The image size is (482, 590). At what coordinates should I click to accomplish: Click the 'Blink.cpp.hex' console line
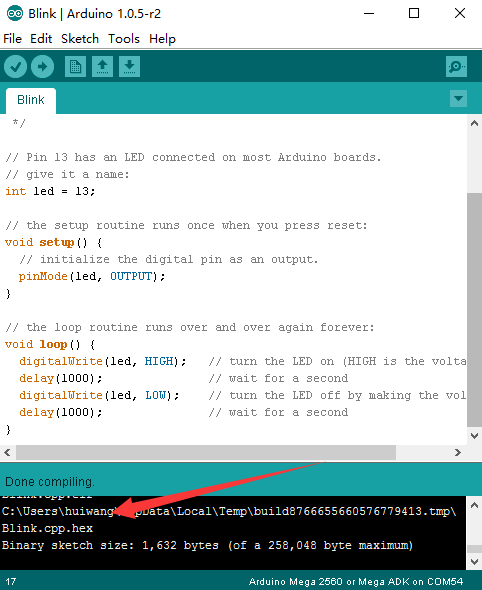coord(47,528)
